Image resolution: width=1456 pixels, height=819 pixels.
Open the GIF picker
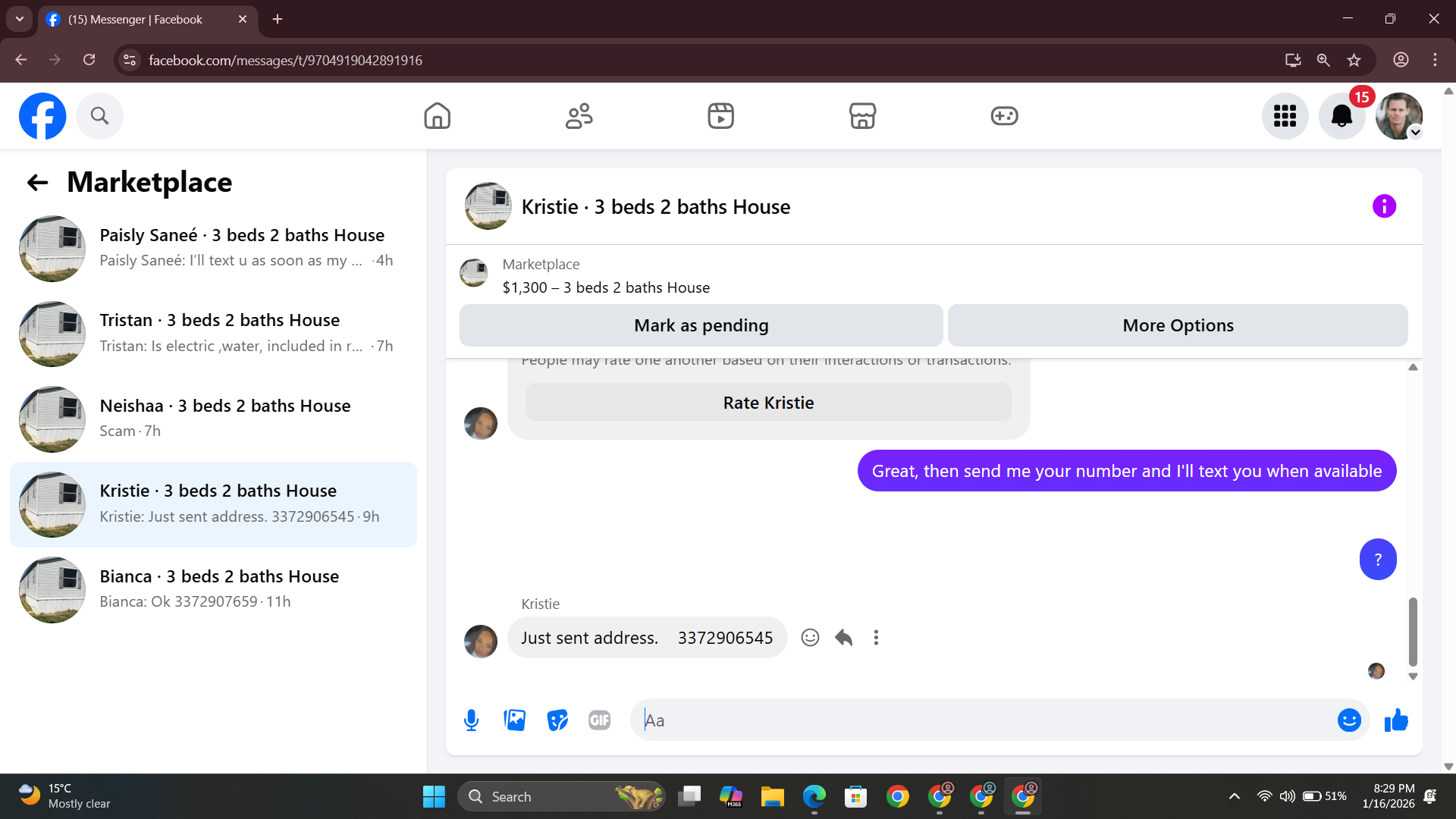point(599,720)
